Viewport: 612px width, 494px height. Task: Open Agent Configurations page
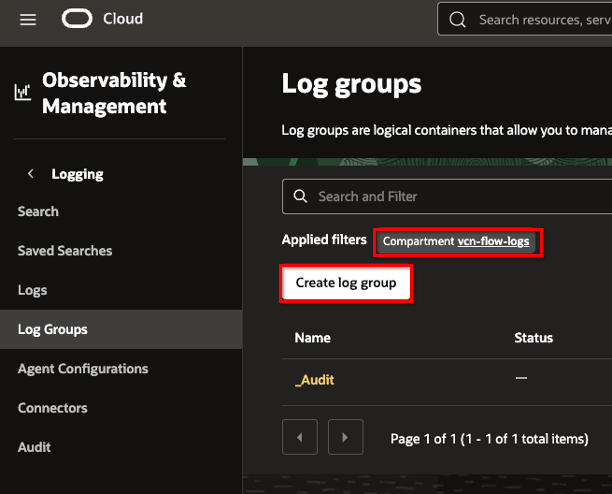point(83,369)
